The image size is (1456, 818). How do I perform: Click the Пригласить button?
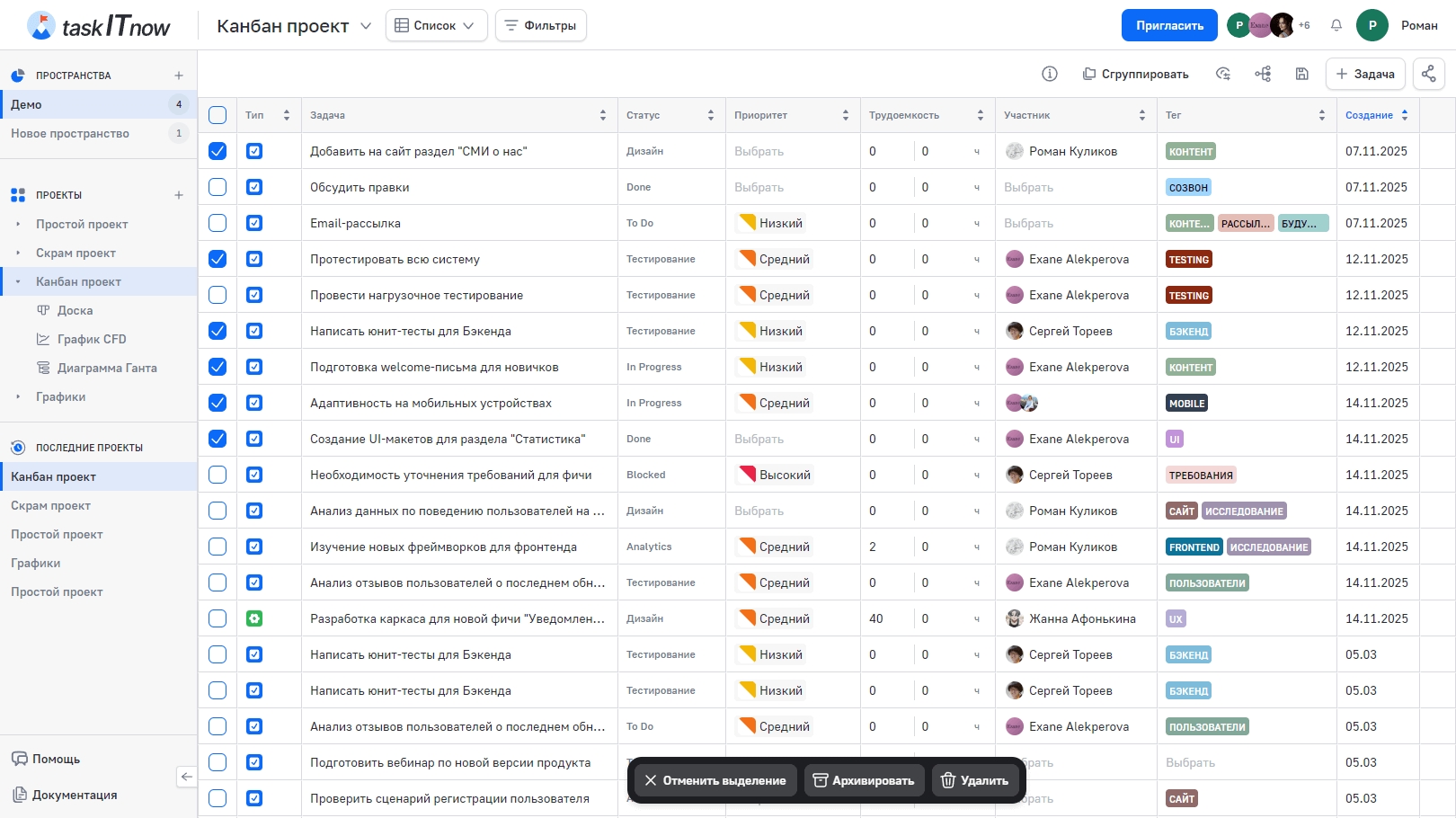click(x=1168, y=25)
